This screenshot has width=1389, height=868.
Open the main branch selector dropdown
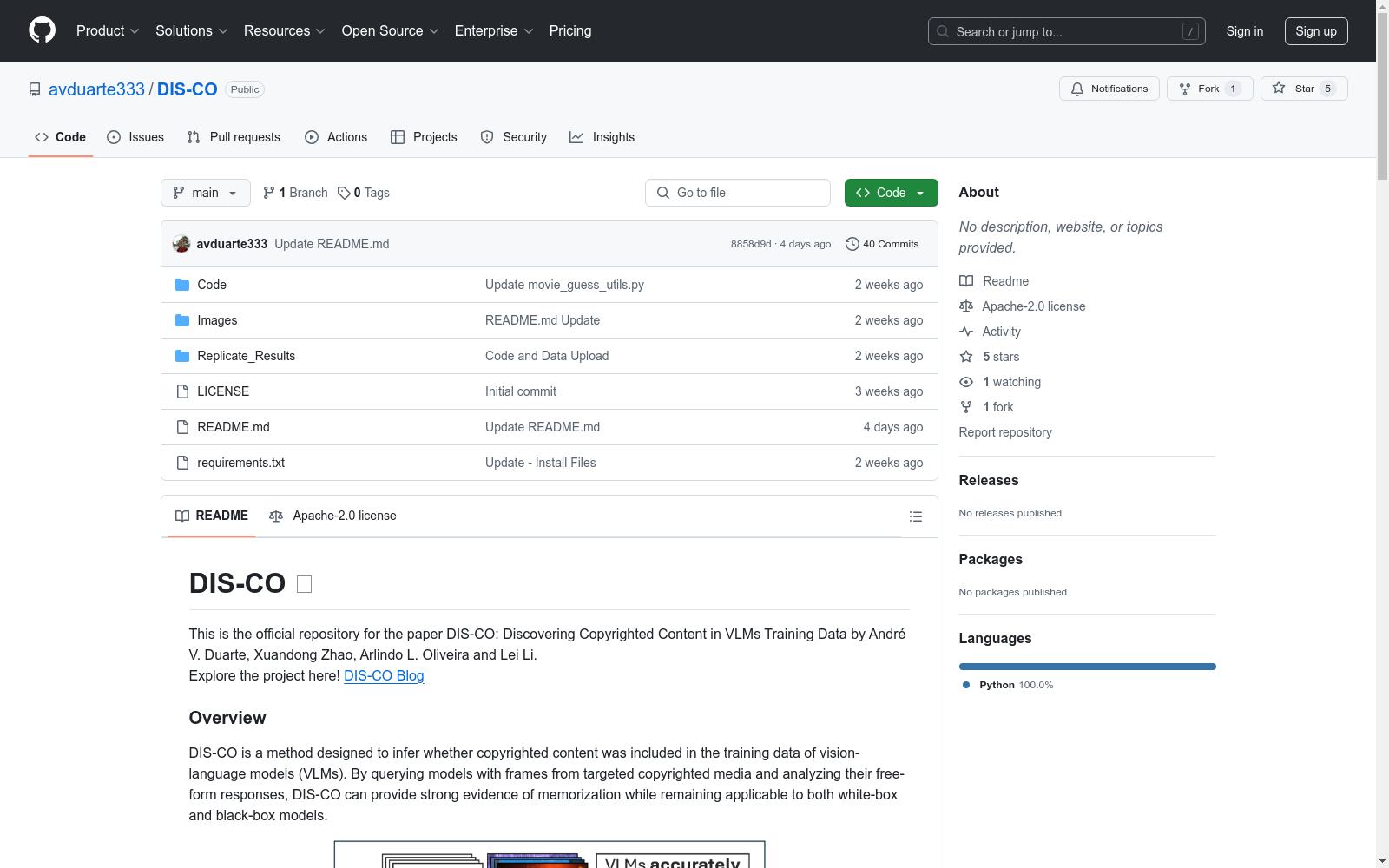pyautogui.click(x=206, y=193)
